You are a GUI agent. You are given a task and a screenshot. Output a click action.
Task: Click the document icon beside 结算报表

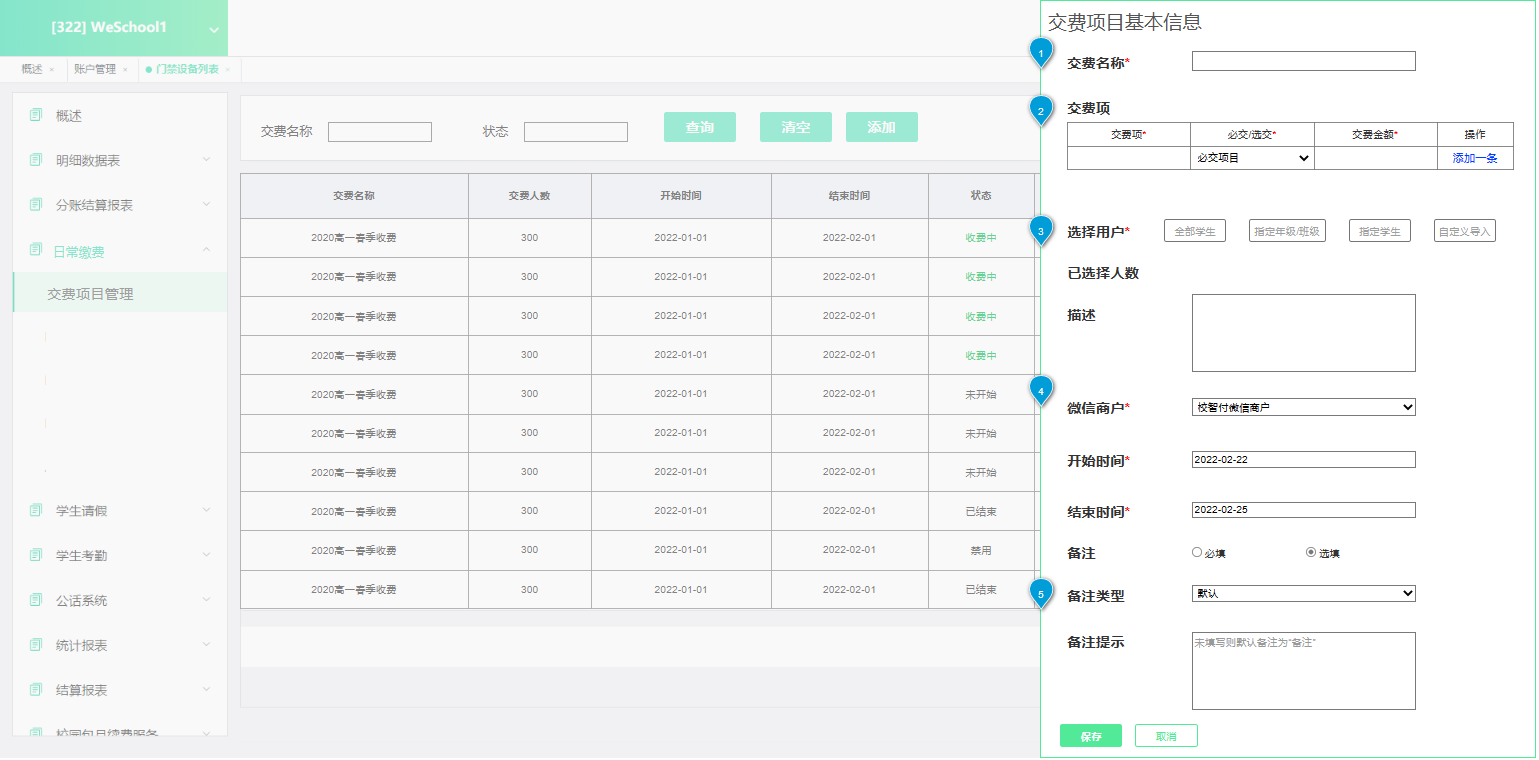point(36,690)
